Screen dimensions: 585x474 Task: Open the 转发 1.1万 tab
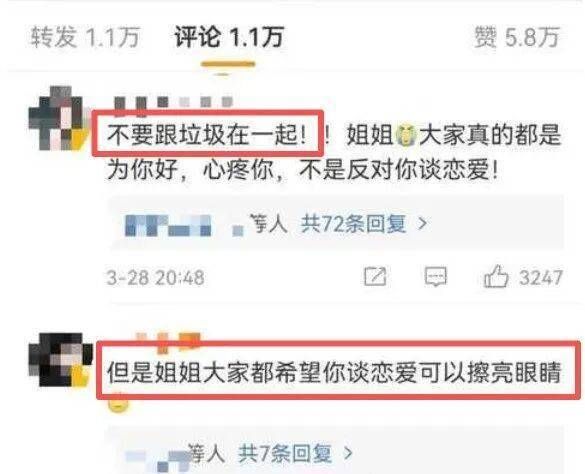click(85, 37)
